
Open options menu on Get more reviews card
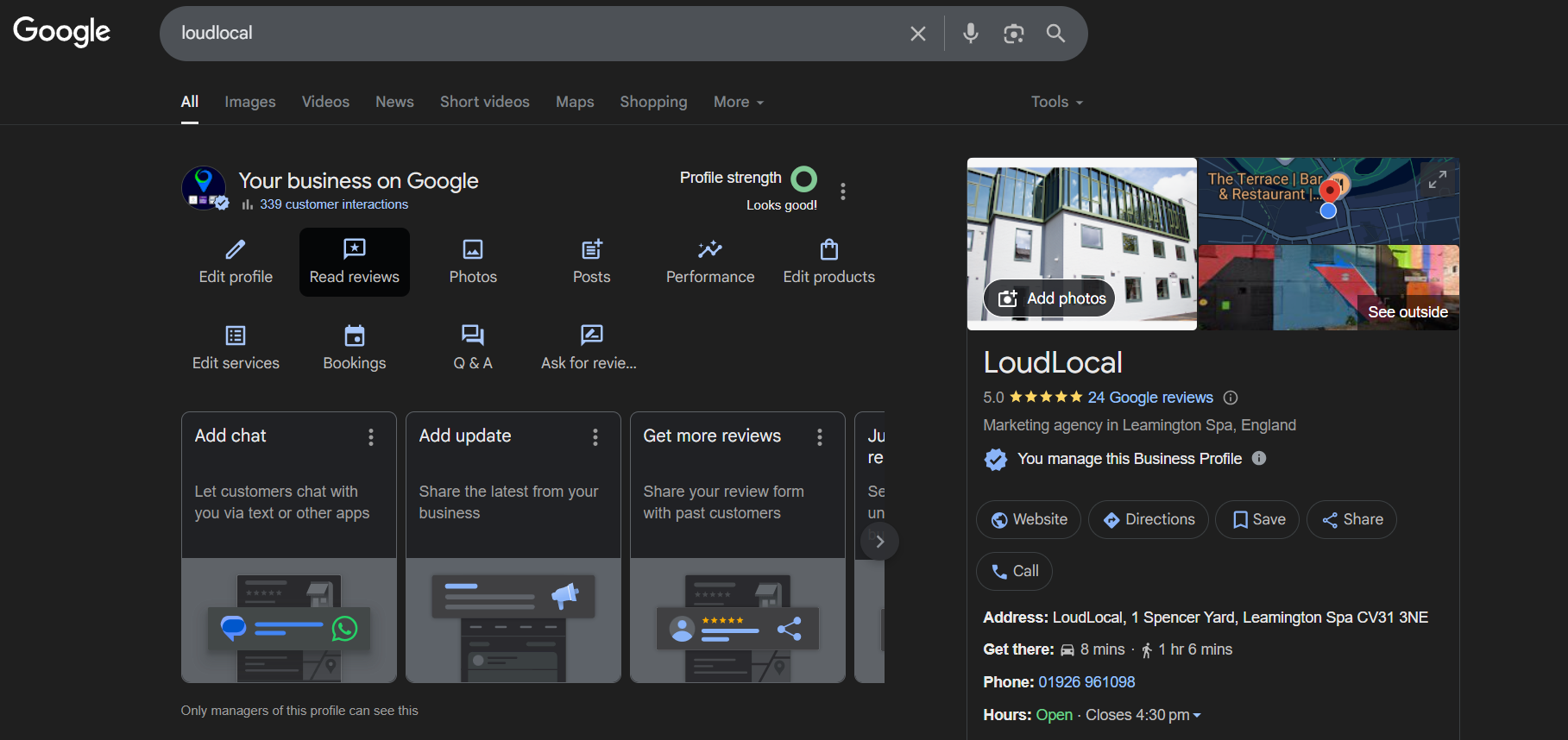(x=820, y=437)
